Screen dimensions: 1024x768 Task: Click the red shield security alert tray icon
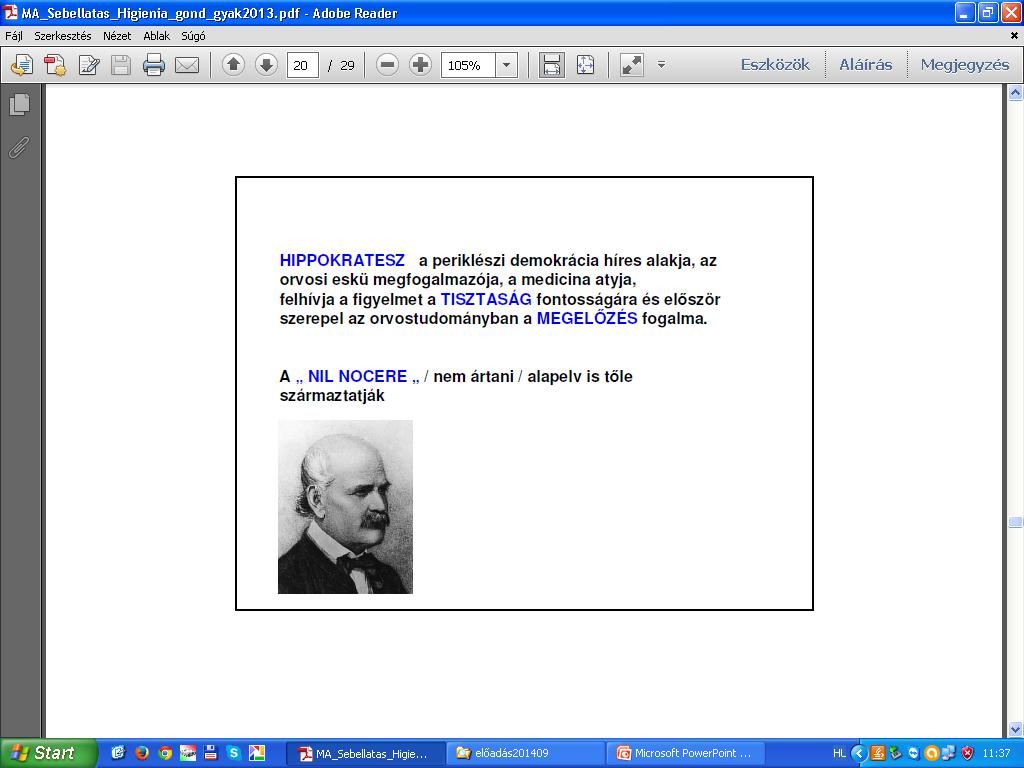pyautogui.click(x=967, y=754)
